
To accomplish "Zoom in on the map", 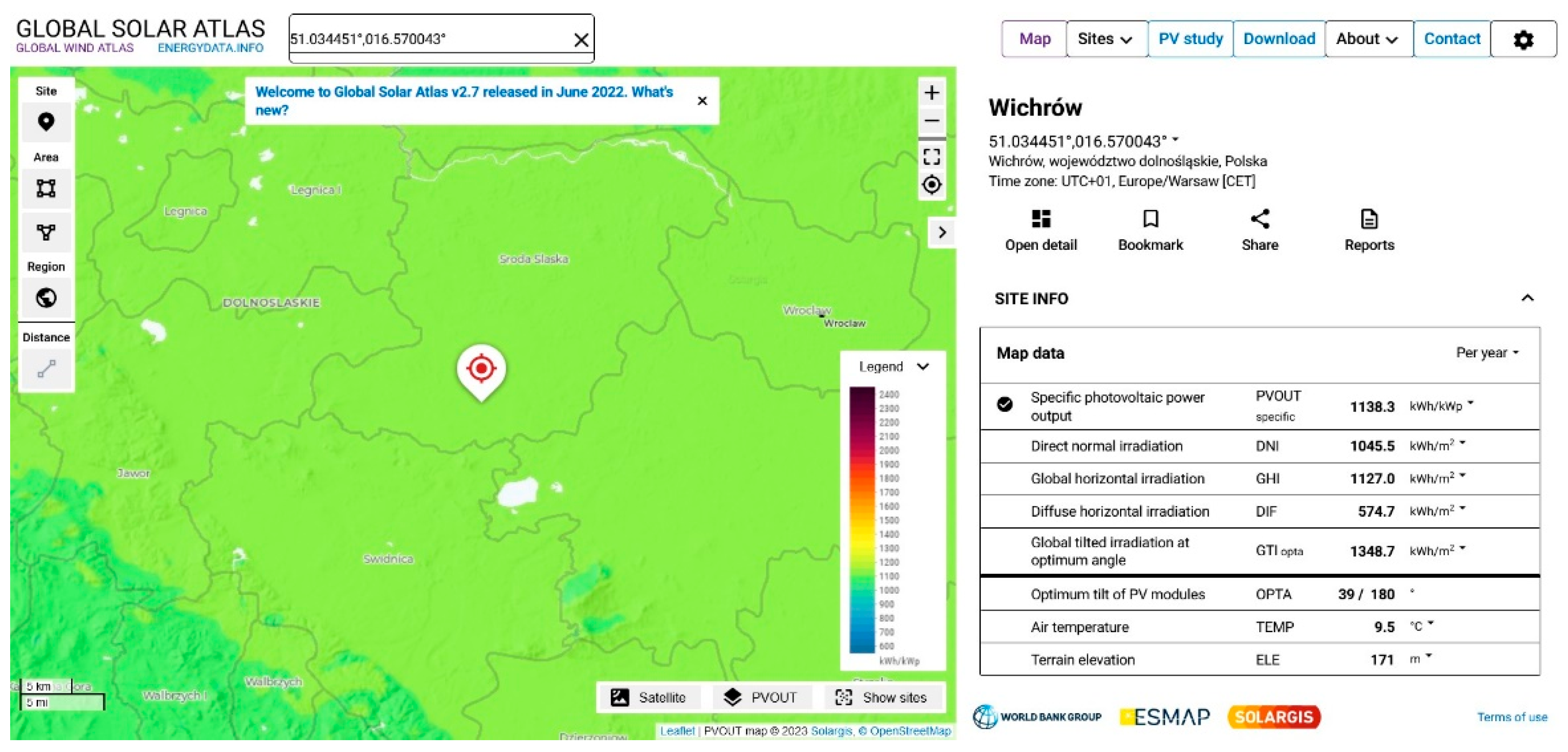I will [931, 93].
